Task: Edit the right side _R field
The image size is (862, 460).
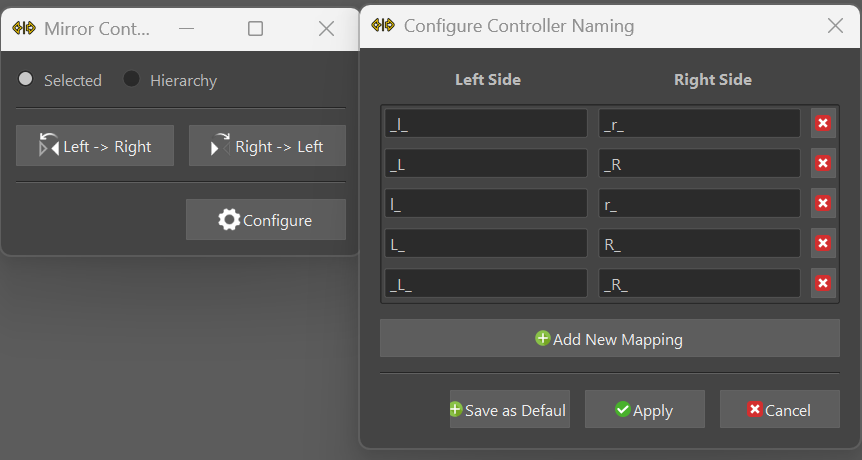Action: [x=700, y=163]
